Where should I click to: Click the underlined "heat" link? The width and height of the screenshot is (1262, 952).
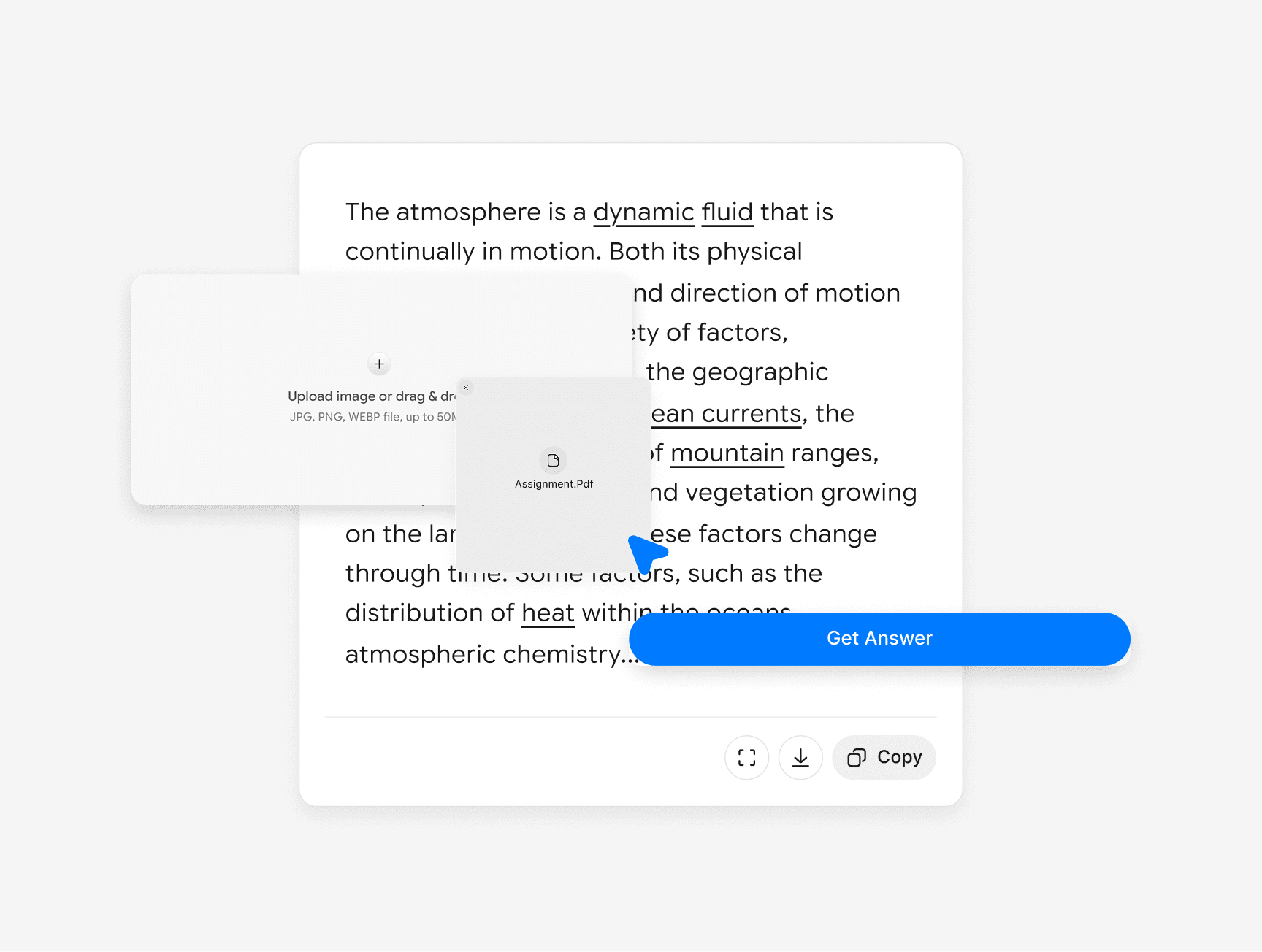point(548,613)
